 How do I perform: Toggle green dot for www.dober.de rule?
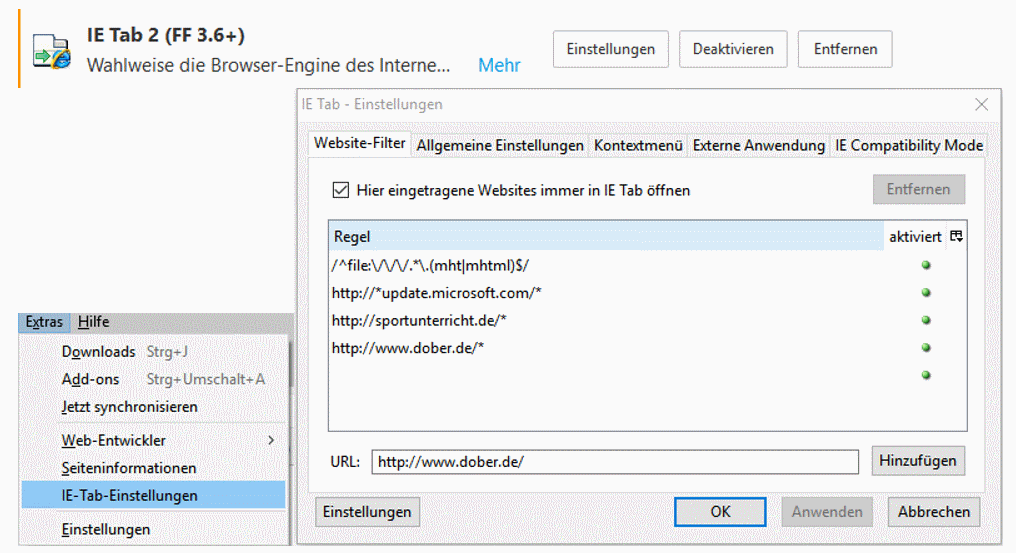[x=926, y=348]
